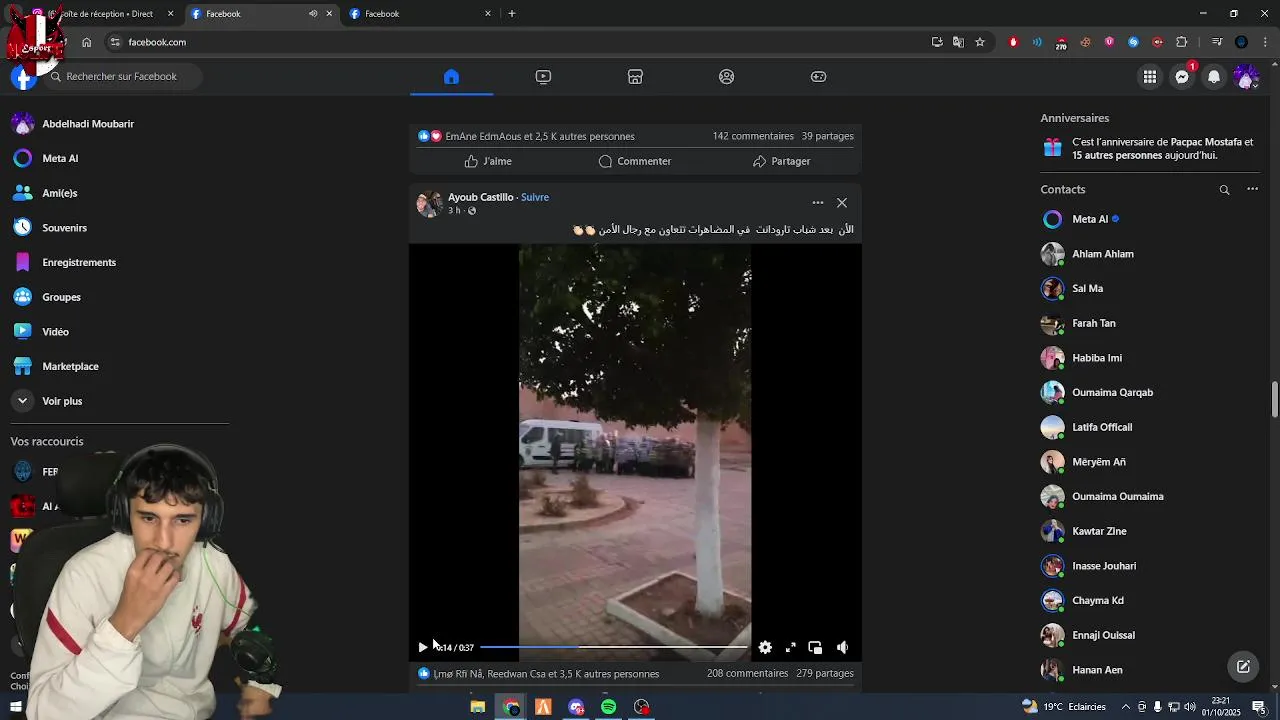Click the translate page icon in address bar
1280x720 pixels.
click(958, 42)
